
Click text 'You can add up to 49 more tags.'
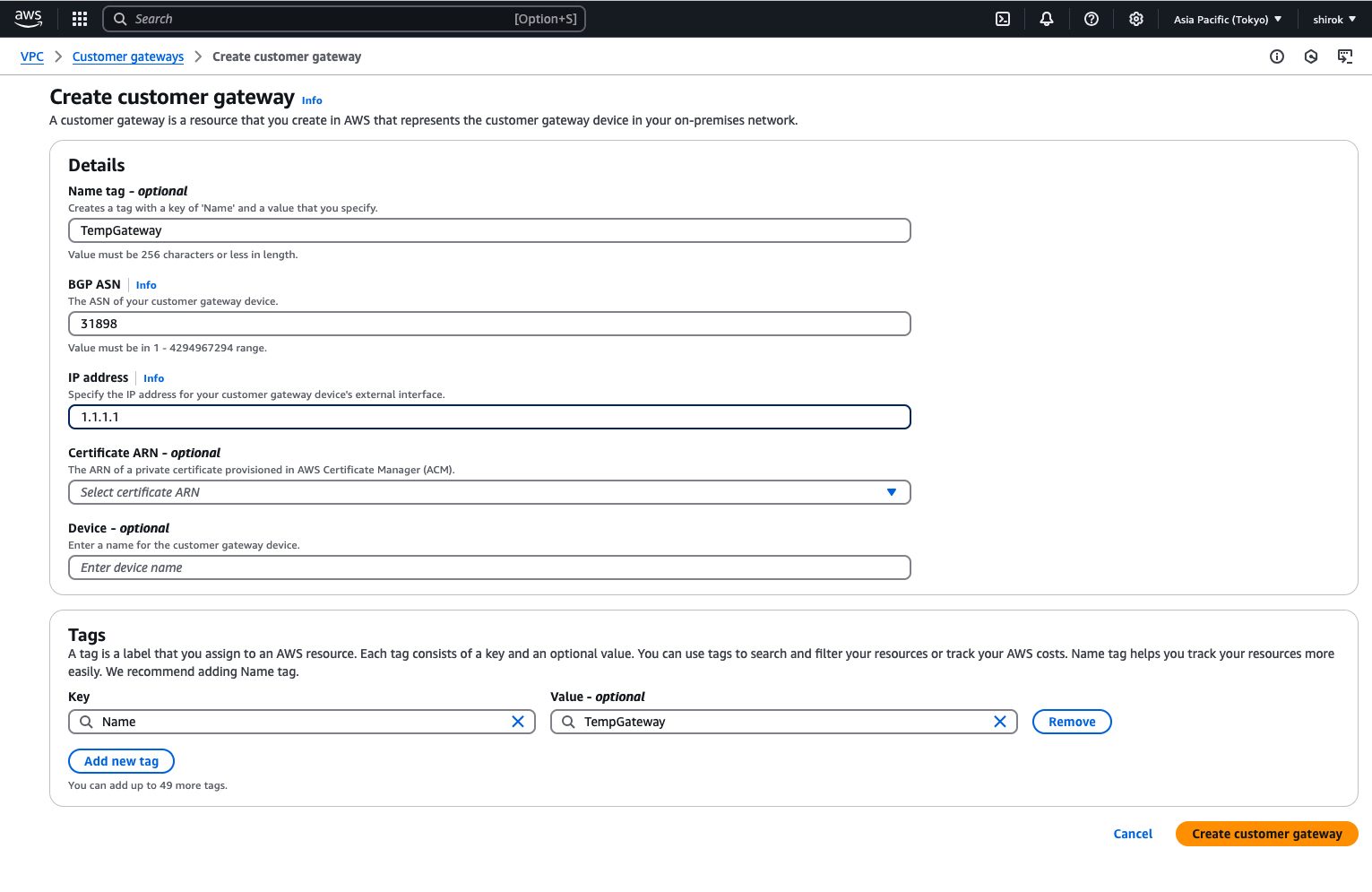pyautogui.click(x=148, y=785)
